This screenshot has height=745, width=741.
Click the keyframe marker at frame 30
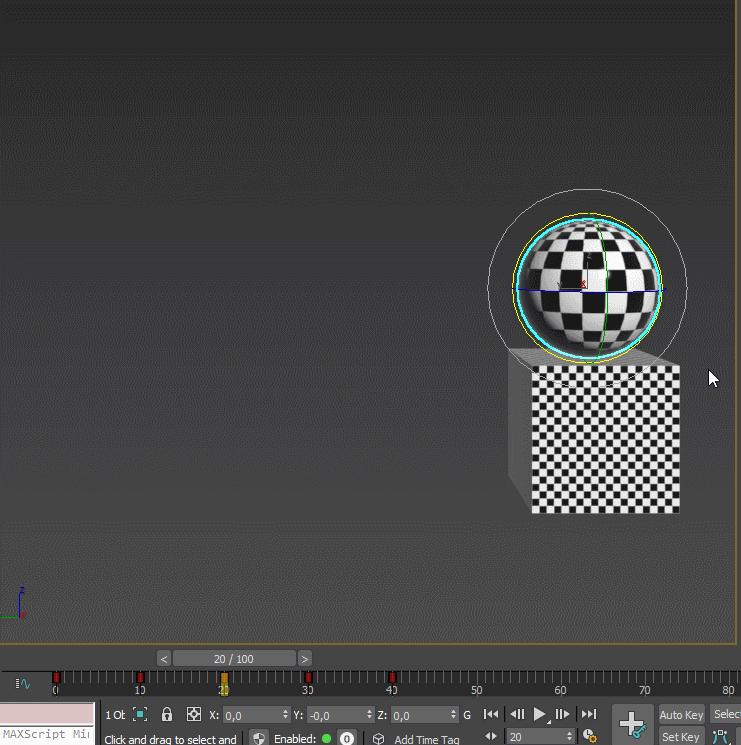click(x=308, y=678)
